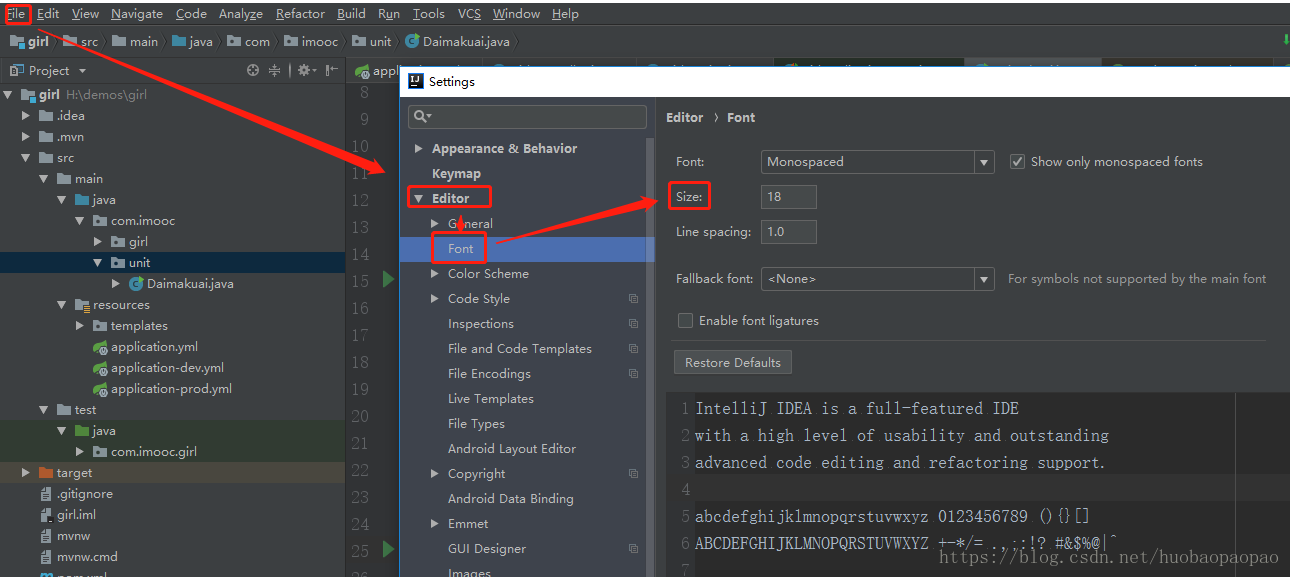Viewport: 1290px width, 577px height.
Task: Click the search magnifier icon in Settings
Action: (422, 117)
